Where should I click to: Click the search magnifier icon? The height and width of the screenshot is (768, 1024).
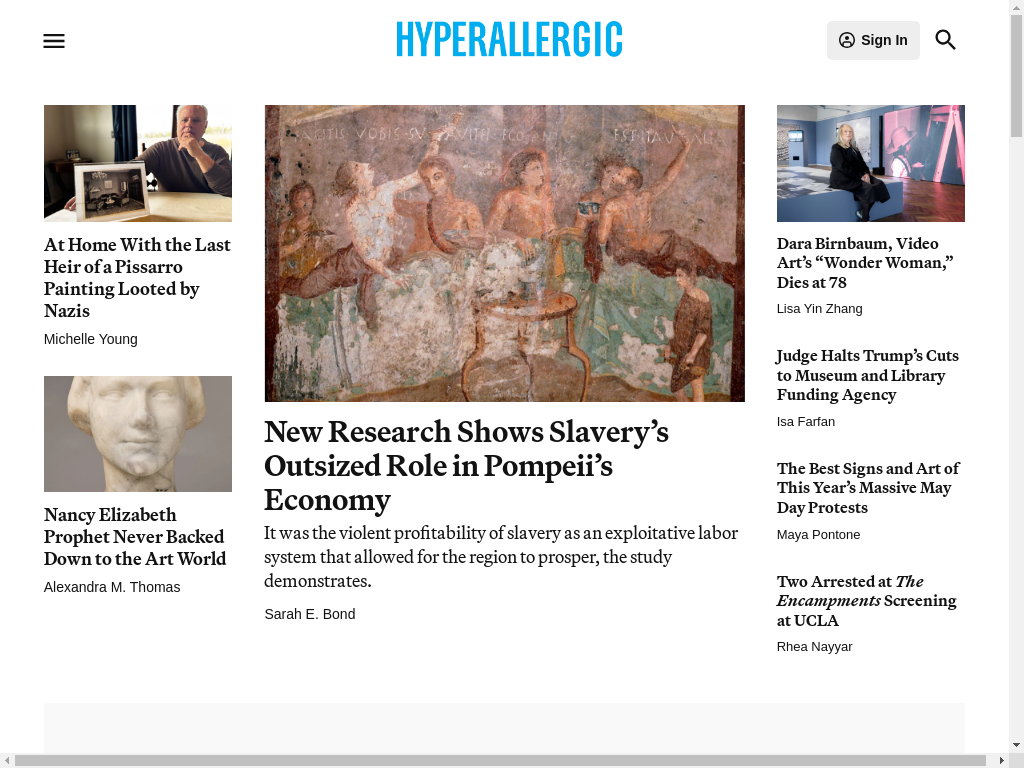(945, 40)
